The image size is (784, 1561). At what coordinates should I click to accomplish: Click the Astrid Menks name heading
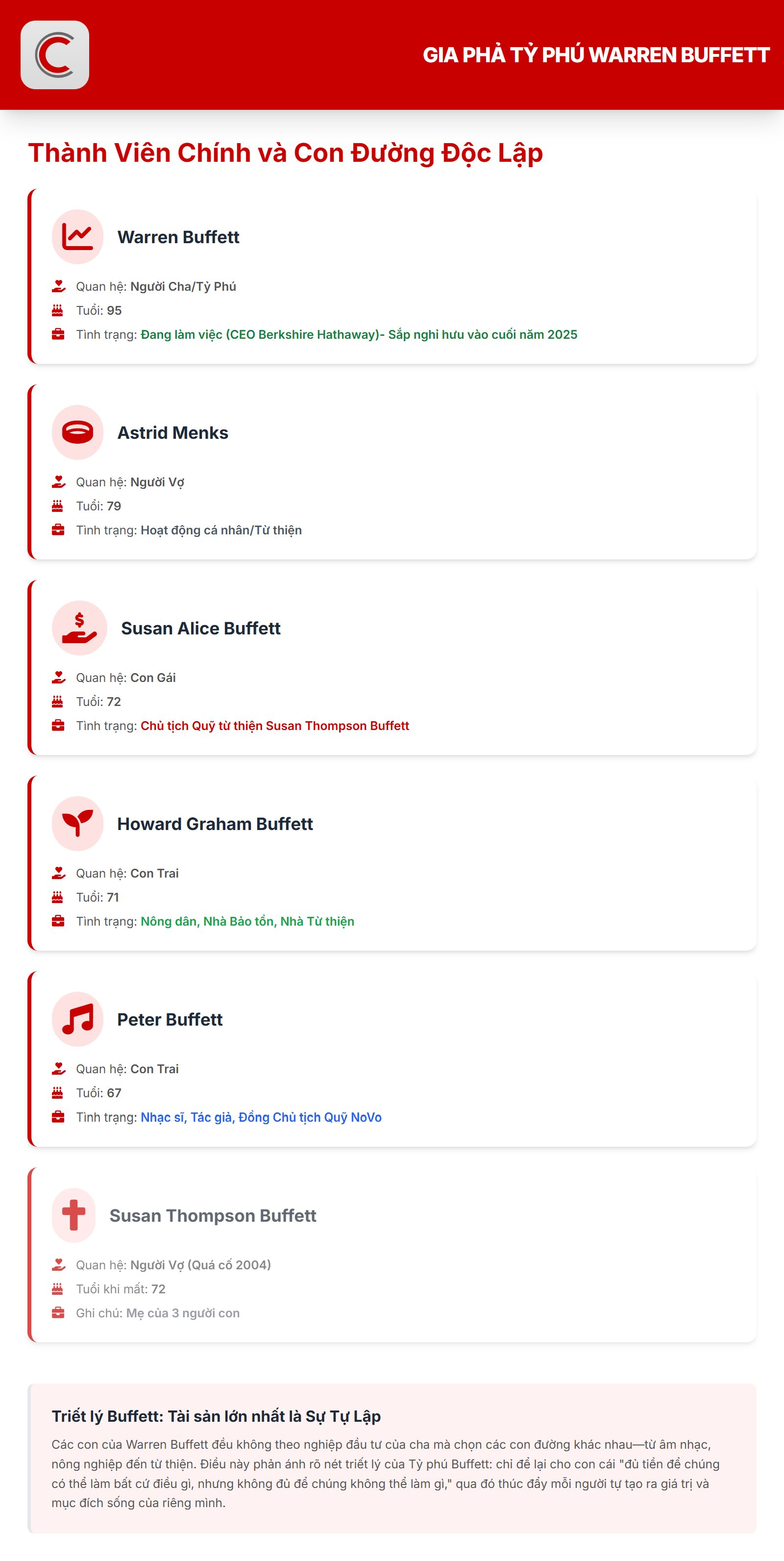click(172, 433)
